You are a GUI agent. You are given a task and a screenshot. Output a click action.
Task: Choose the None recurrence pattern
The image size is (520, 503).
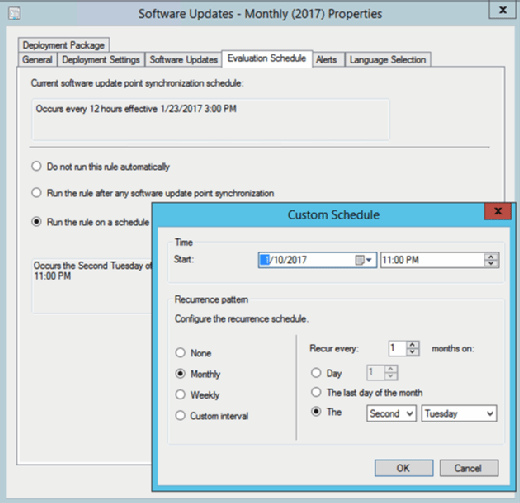(193, 353)
